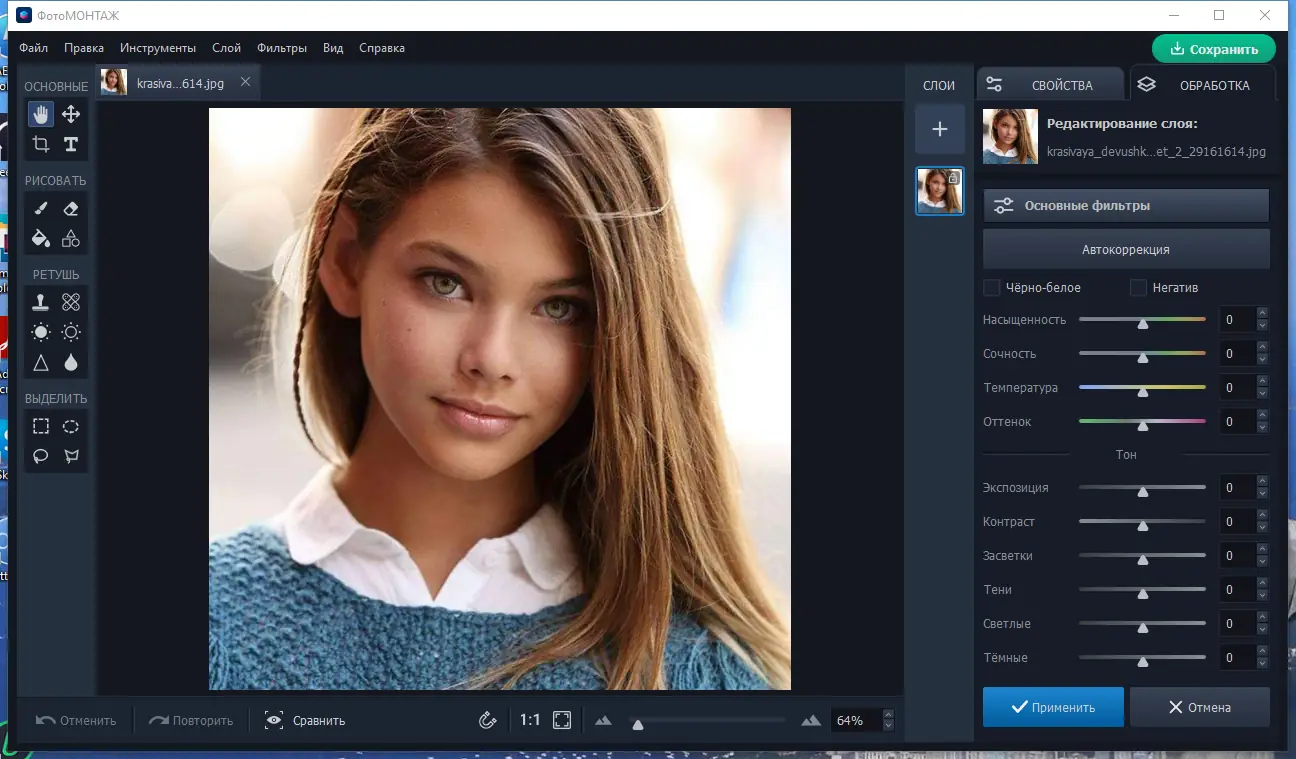Viewport: 1296px width, 759px height.
Task: Enable the Негатив checkbox
Action: pyautogui.click(x=1138, y=288)
